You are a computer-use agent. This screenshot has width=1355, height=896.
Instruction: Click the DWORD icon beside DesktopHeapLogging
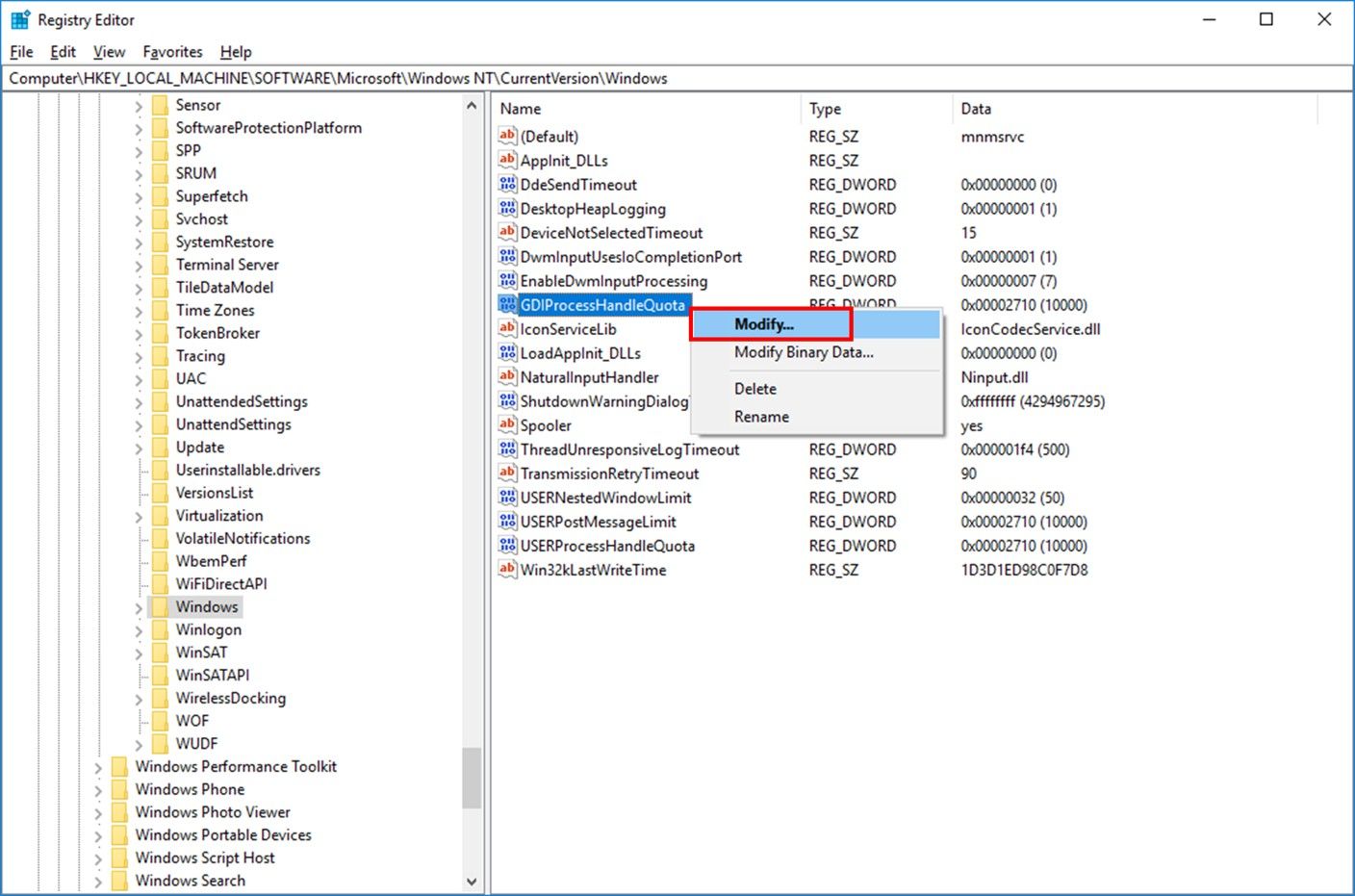tap(507, 208)
